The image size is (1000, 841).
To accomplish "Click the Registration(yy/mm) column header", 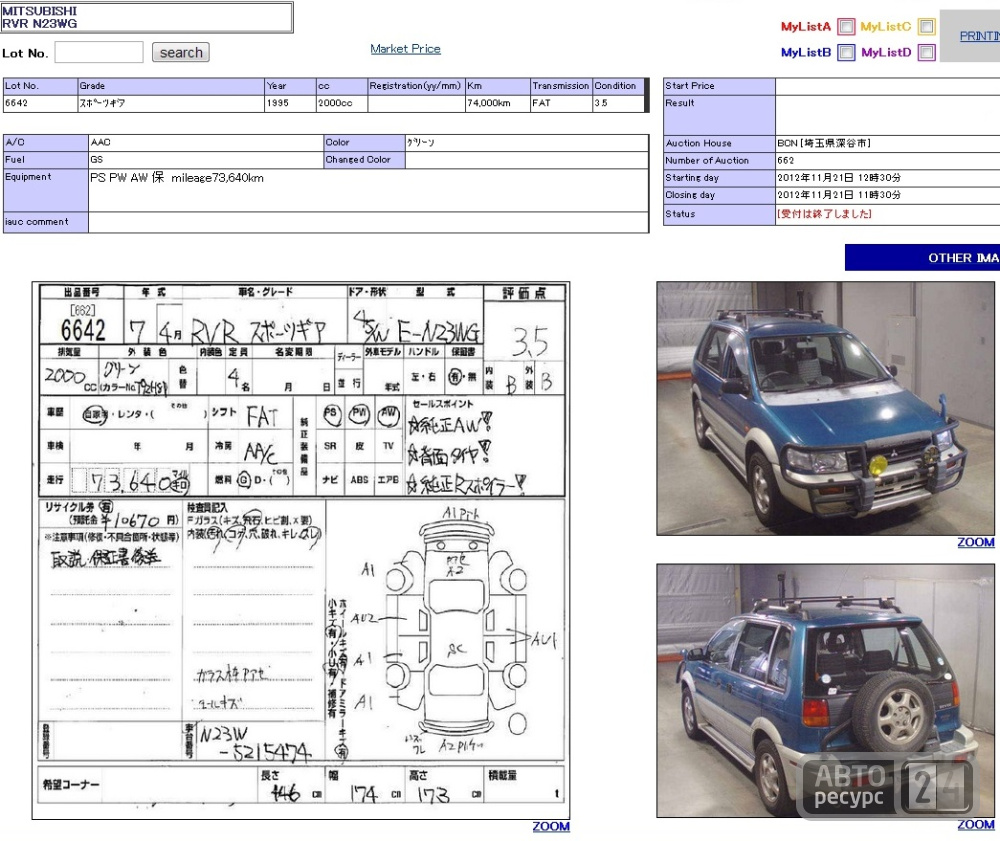I will click(416, 86).
